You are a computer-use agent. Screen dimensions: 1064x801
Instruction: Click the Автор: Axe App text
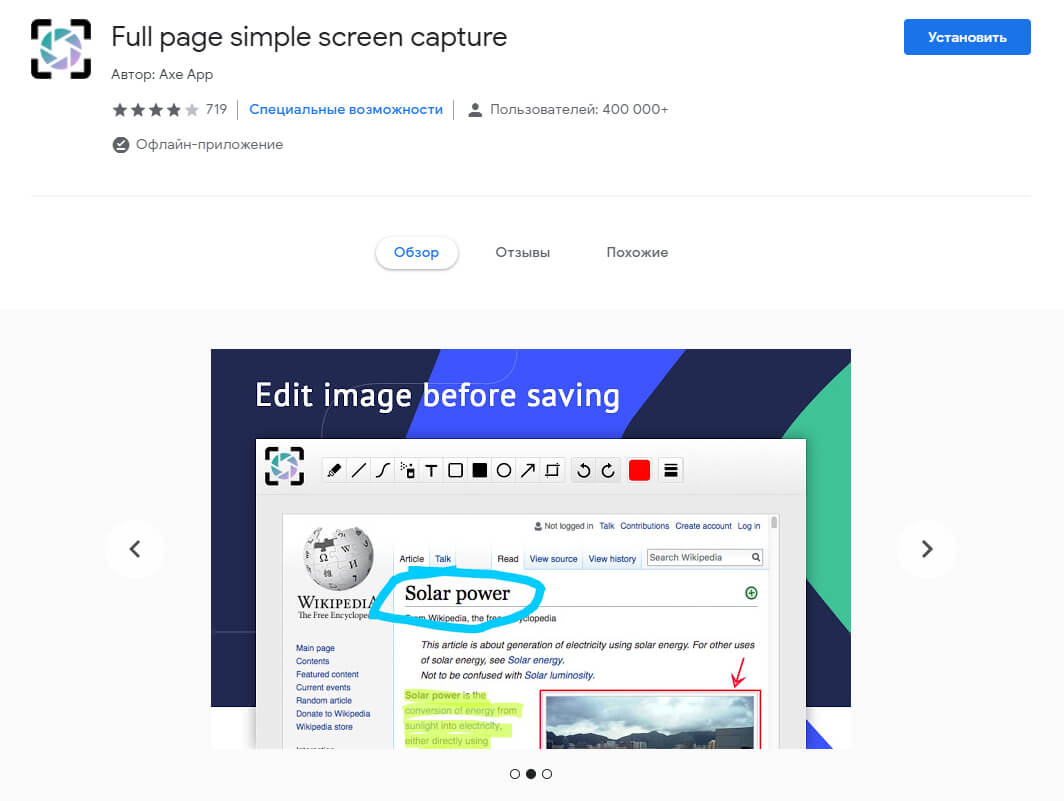tap(162, 75)
